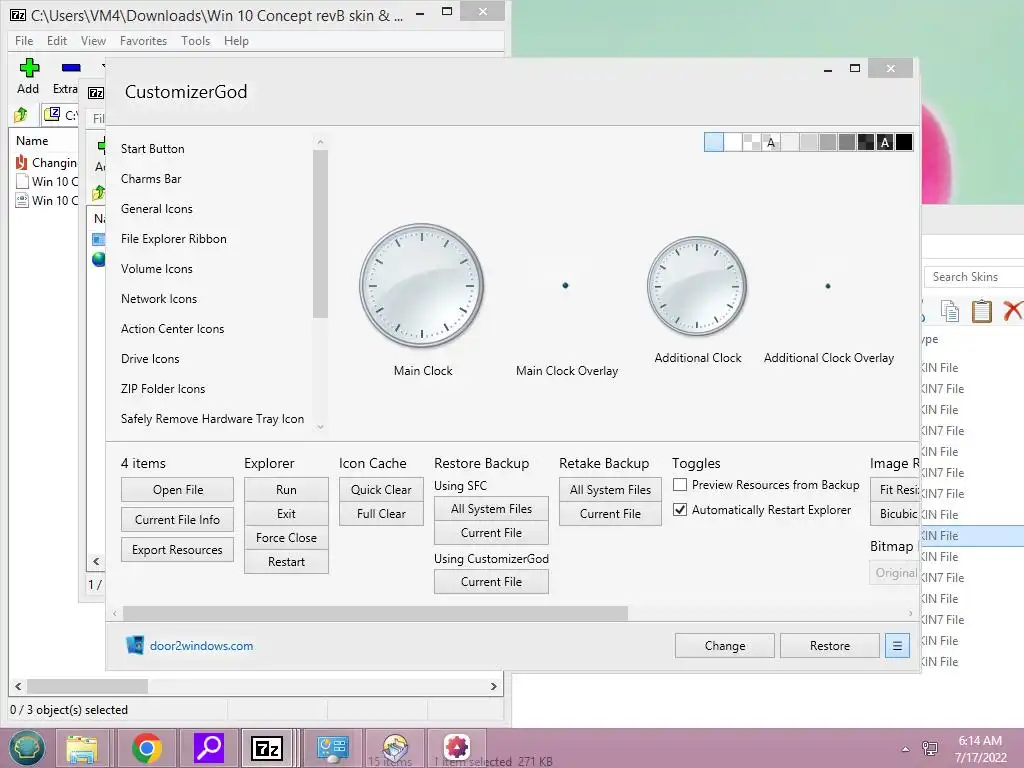The height and width of the screenshot is (768, 1024).
Task: Pick the light checkered swatch with black A
Action: (771, 142)
